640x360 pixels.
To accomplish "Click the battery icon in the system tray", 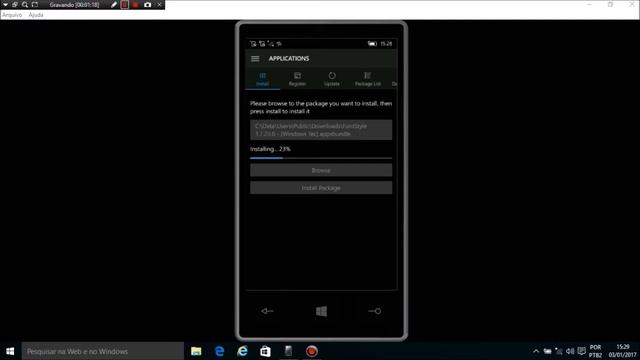I will tap(547, 351).
